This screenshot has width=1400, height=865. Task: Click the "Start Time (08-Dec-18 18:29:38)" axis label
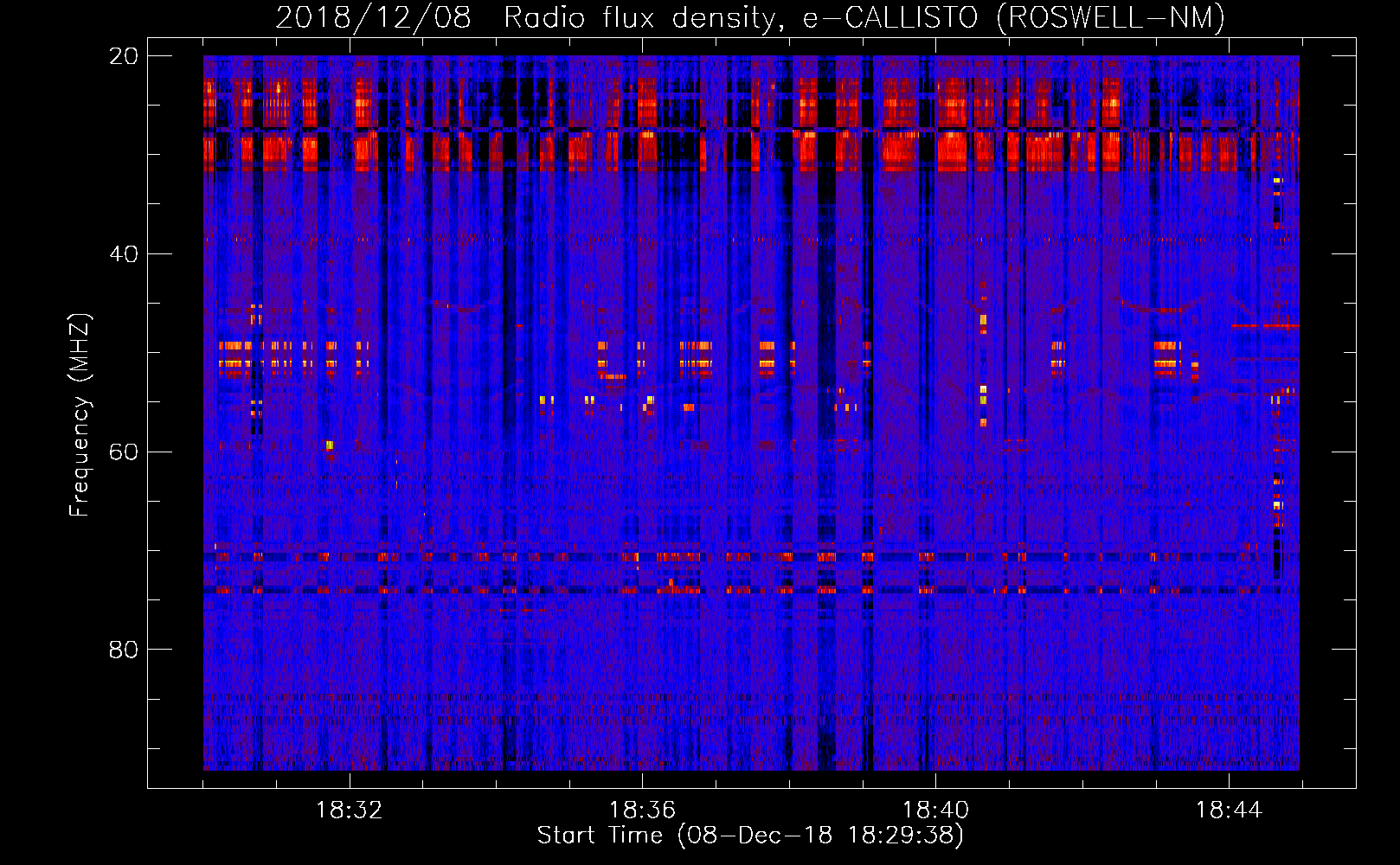pos(750,836)
